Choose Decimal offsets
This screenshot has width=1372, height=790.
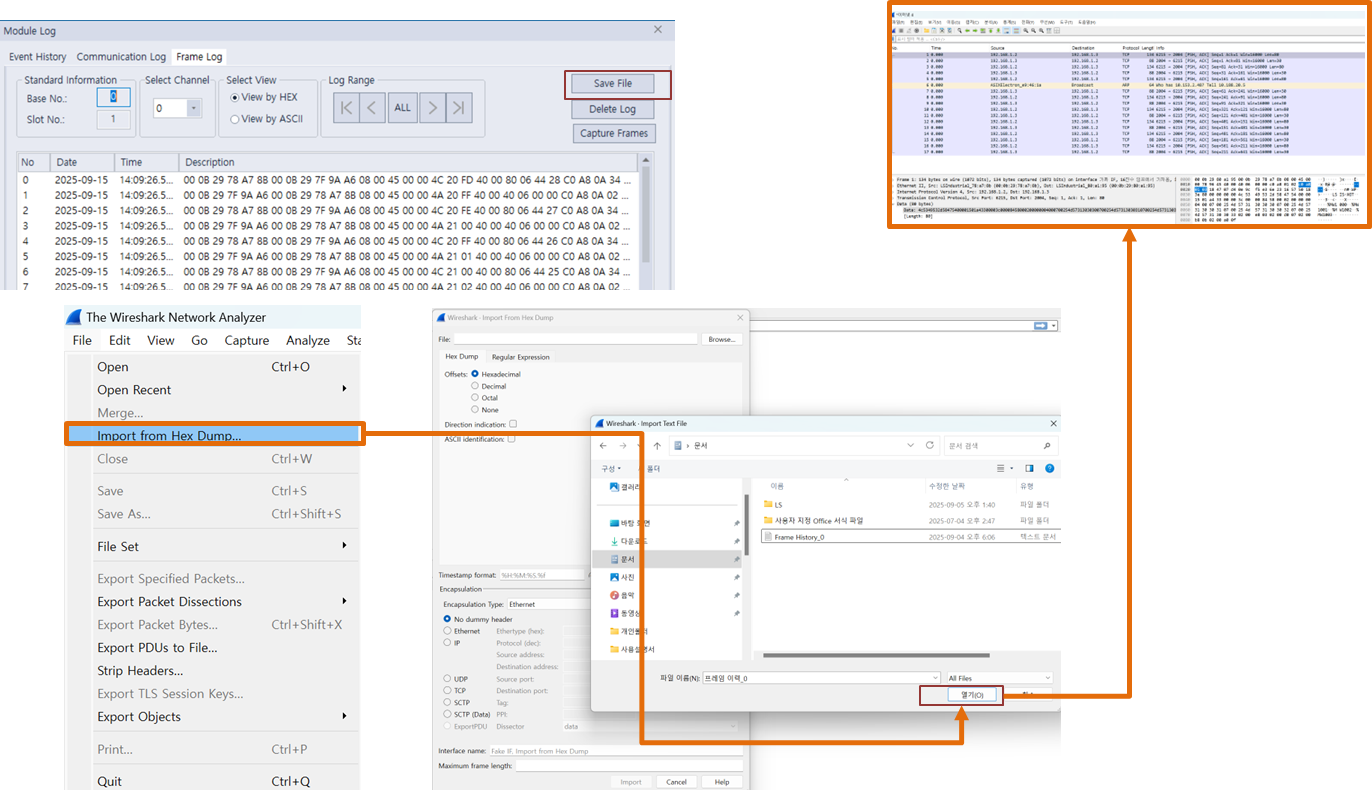tap(490, 385)
